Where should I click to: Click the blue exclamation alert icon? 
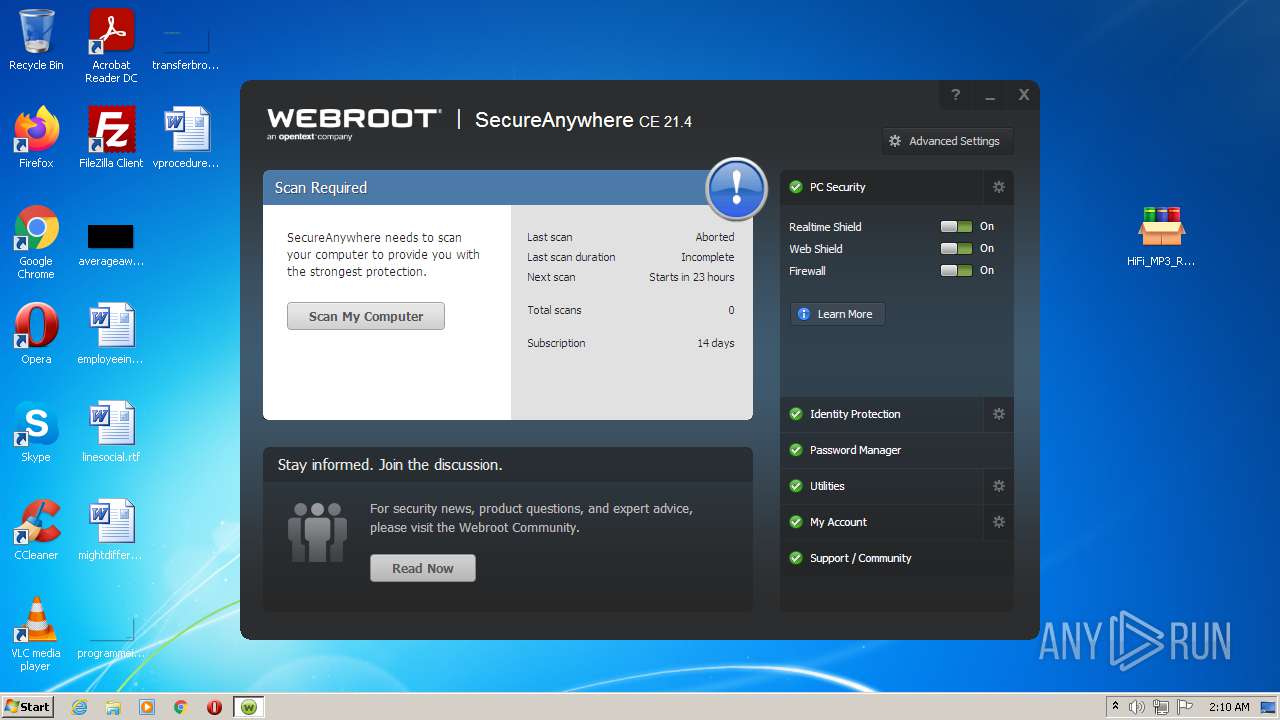coord(736,188)
